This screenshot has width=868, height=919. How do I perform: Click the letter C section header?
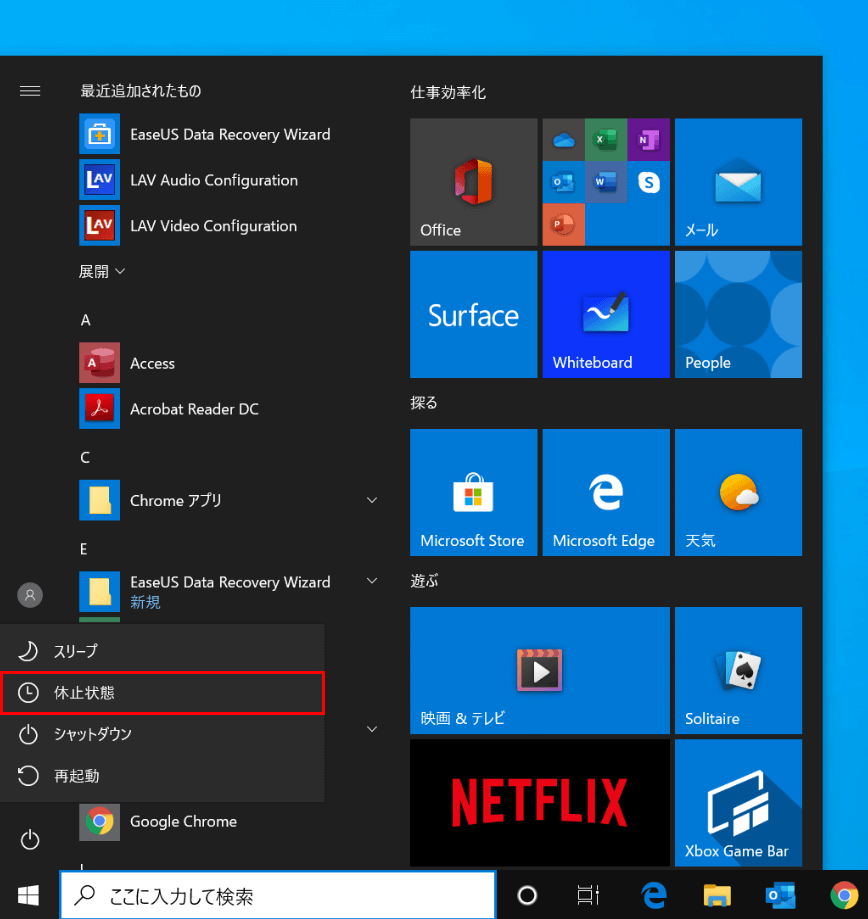click(85, 457)
